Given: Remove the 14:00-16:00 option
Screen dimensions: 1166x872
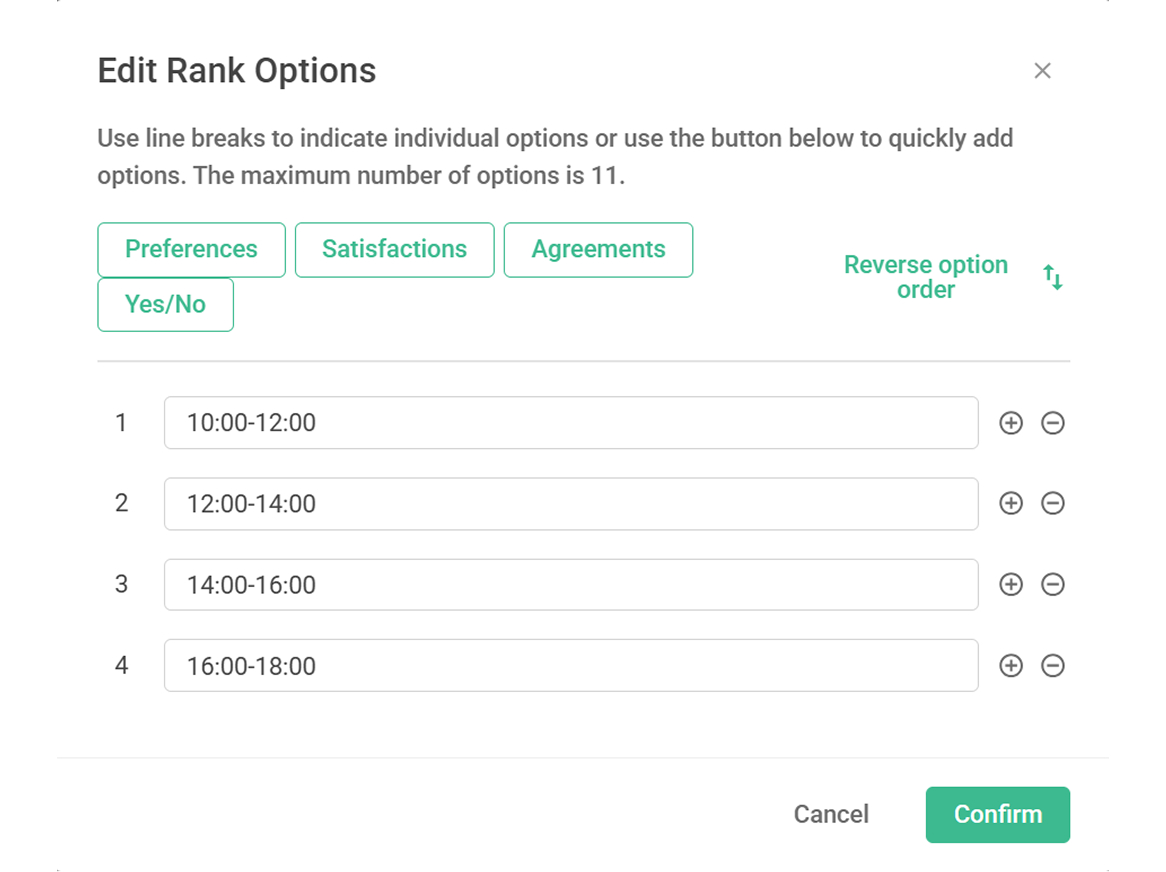Looking at the screenshot, I should coord(1053,585).
